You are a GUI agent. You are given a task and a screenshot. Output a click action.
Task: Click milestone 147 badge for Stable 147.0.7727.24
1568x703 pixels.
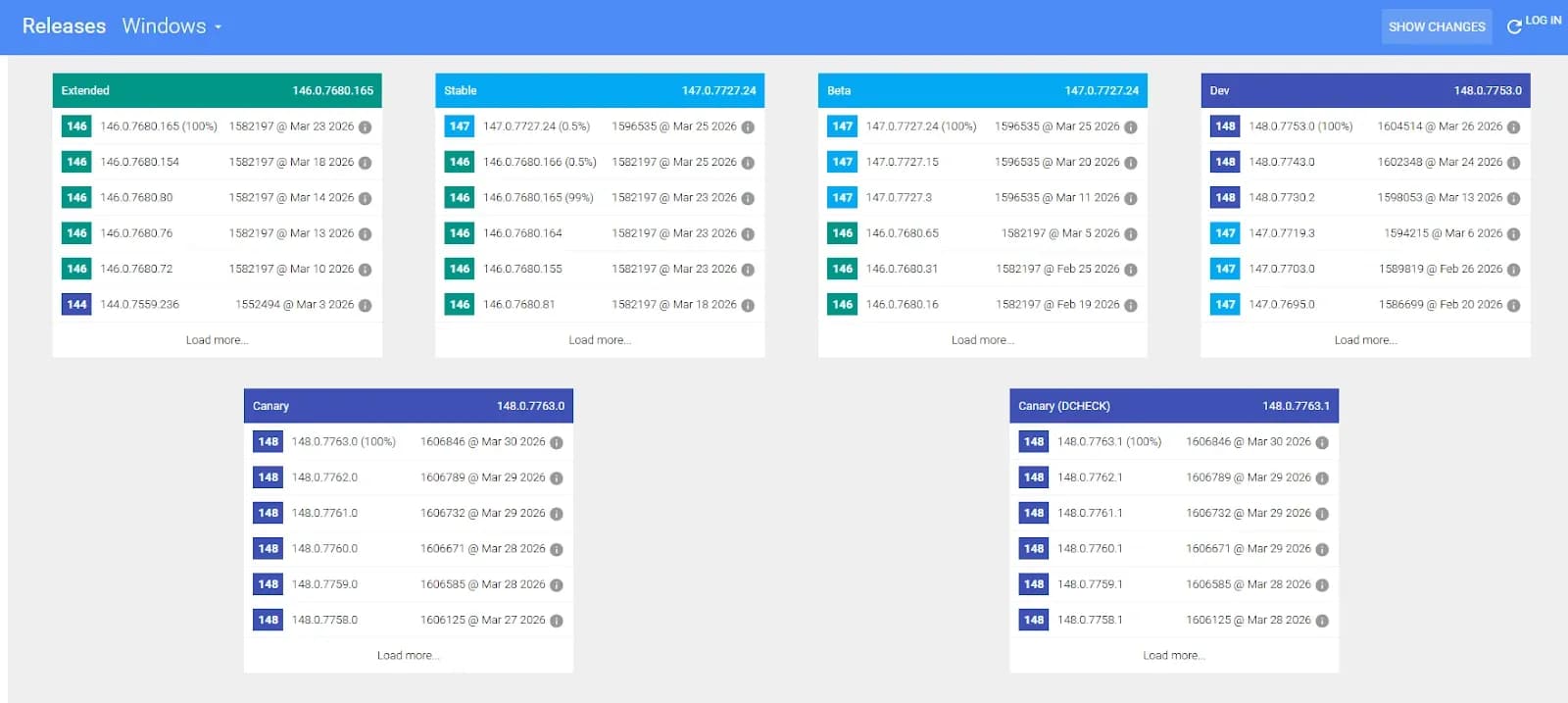coord(460,126)
